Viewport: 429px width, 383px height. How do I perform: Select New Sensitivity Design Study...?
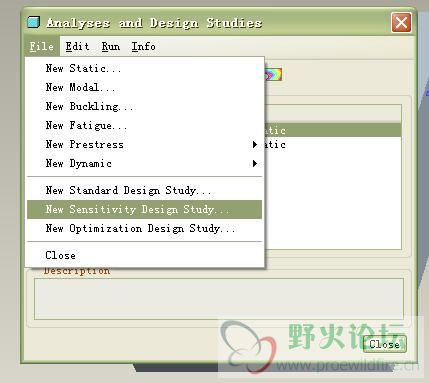point(144,209)
